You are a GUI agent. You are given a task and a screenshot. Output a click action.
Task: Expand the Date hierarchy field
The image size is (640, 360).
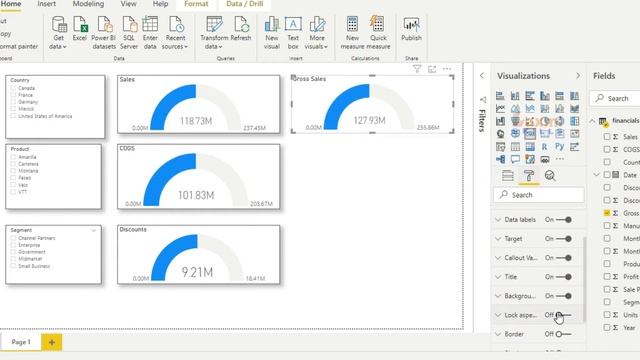596,175
